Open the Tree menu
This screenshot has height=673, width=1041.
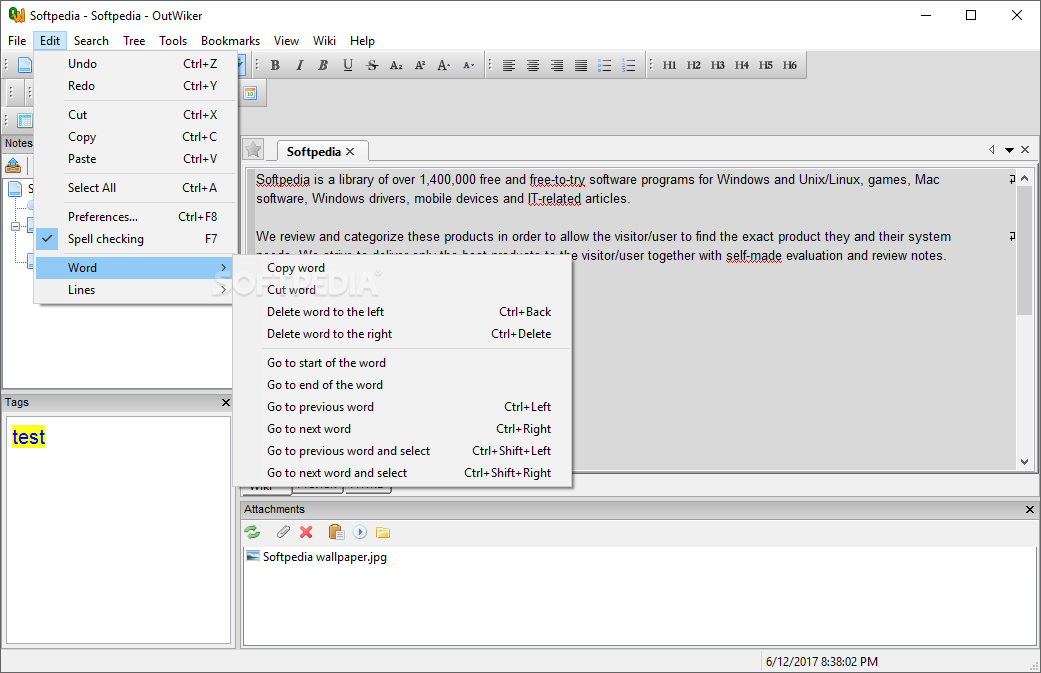[x=134, y=40]
